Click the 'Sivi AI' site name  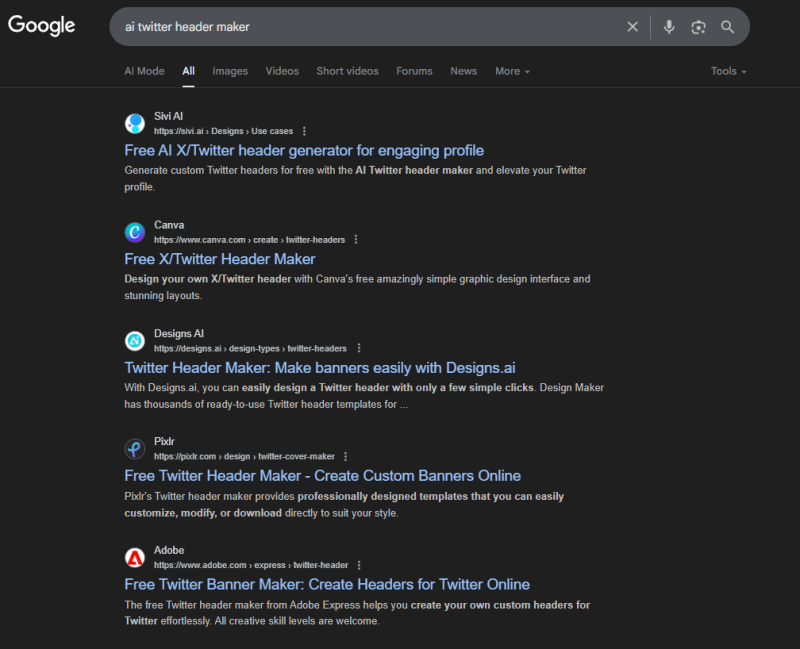coord(168,116)
